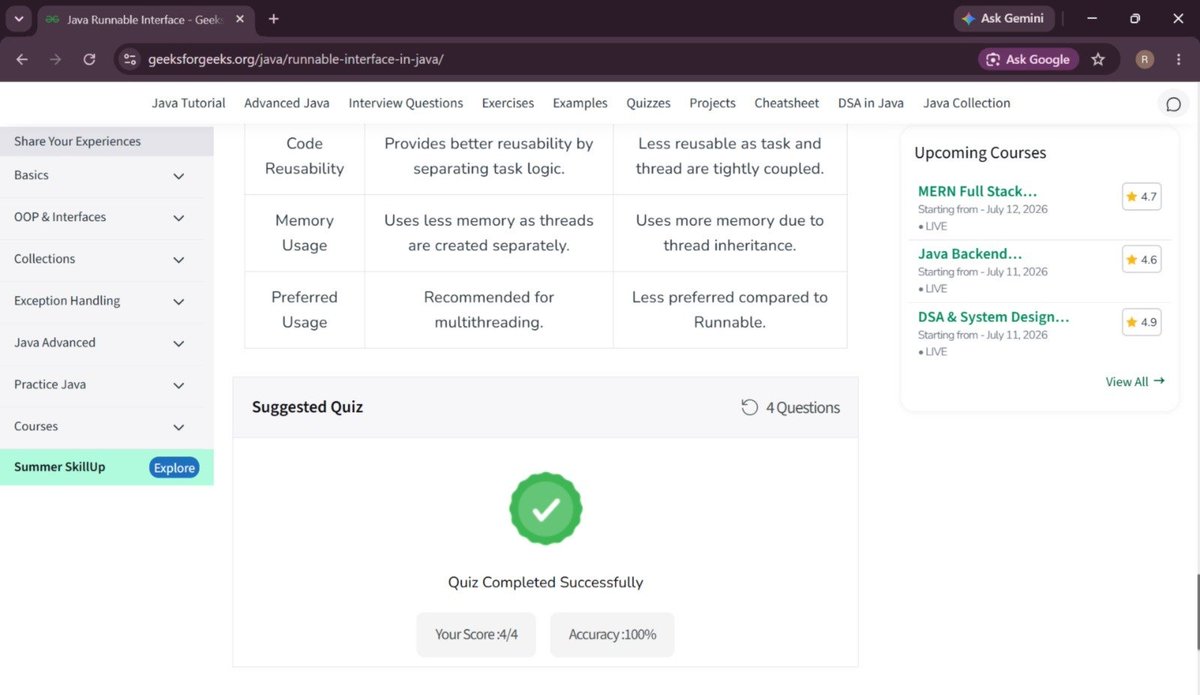Open tab search dropdown arrow
The width and height of the screenshot is (1200, 695).
click(18, 19)
